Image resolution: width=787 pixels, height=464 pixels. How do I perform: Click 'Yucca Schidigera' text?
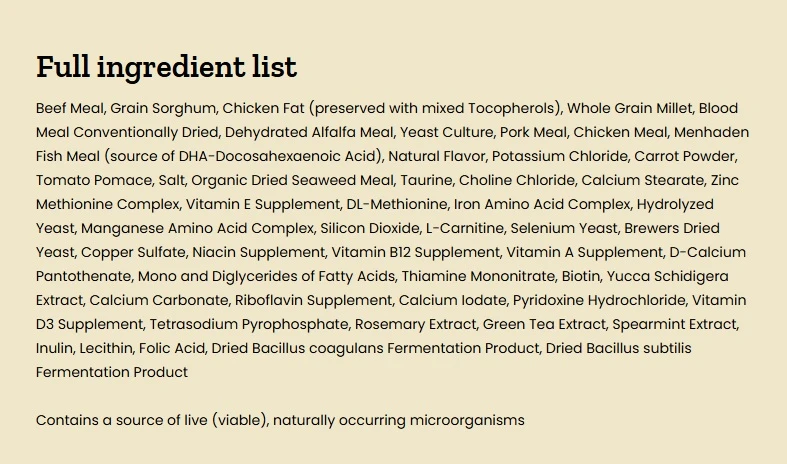668,276
